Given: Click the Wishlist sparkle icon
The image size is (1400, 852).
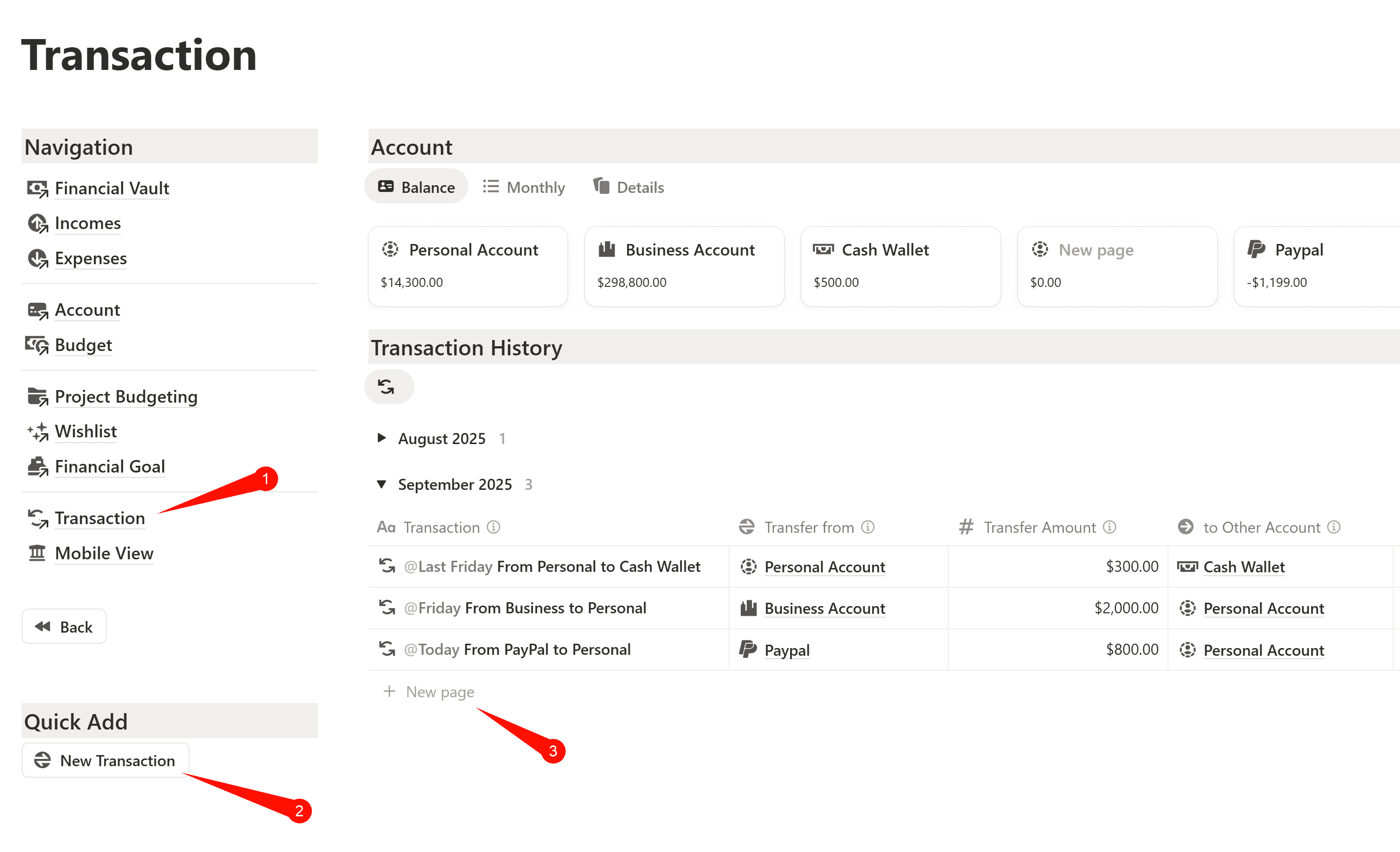Looking at the screenshot, I should pyautogui.click(x=38, y=432).
